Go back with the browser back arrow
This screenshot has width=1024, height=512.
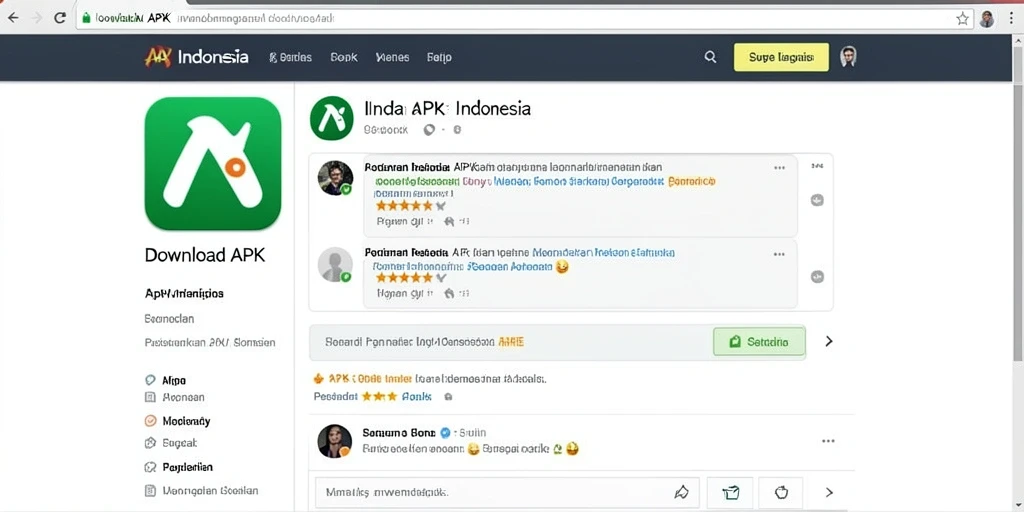[x=12, y=18]
